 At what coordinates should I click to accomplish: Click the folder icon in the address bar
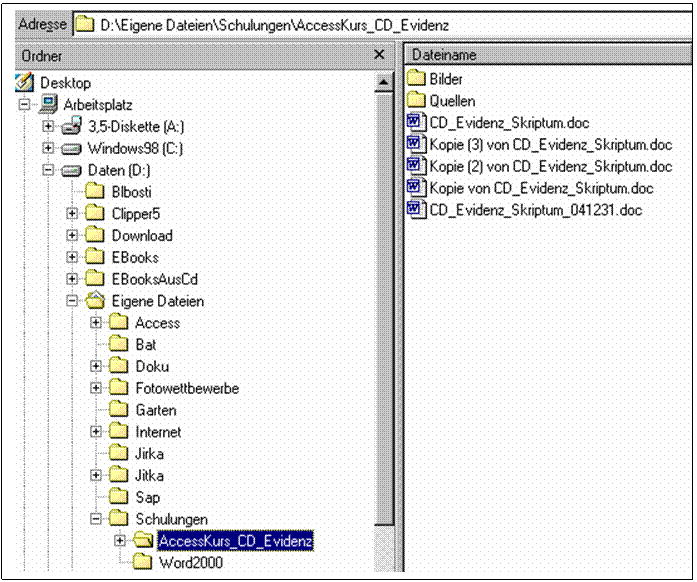click(x=84, y=24)
